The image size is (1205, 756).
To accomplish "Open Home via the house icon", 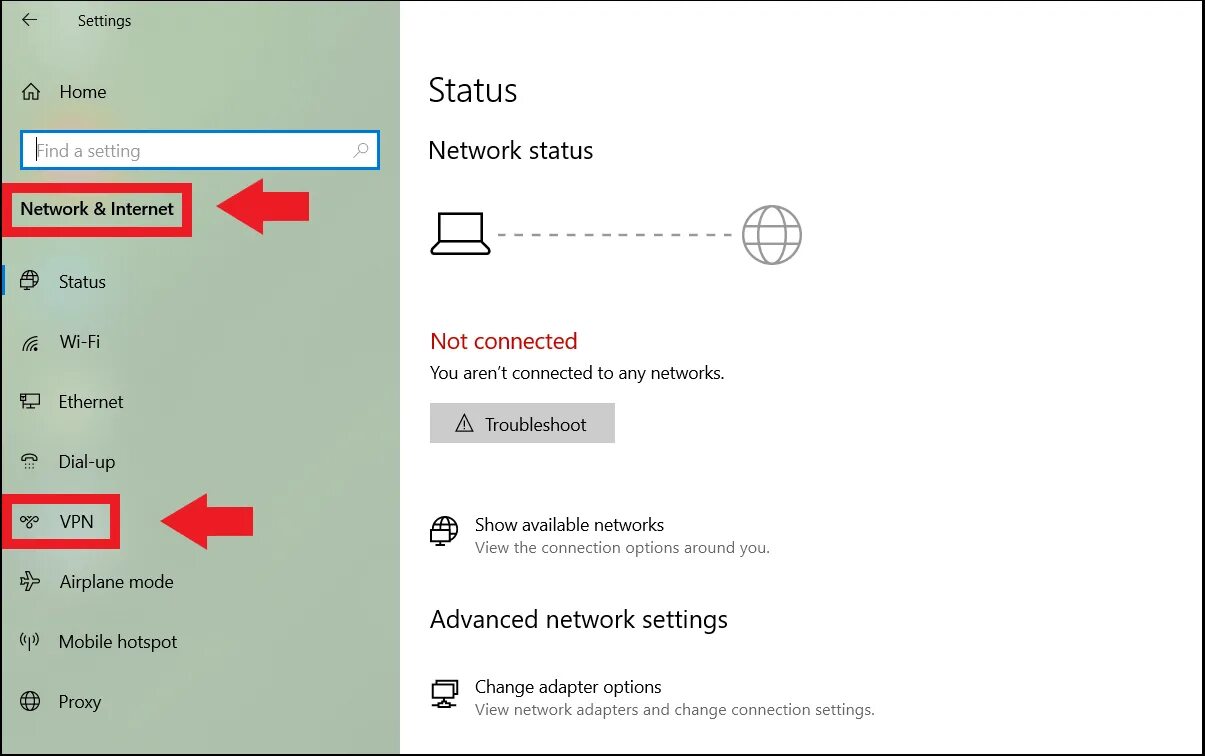I will pyautogui.click(x=31, y=92).
